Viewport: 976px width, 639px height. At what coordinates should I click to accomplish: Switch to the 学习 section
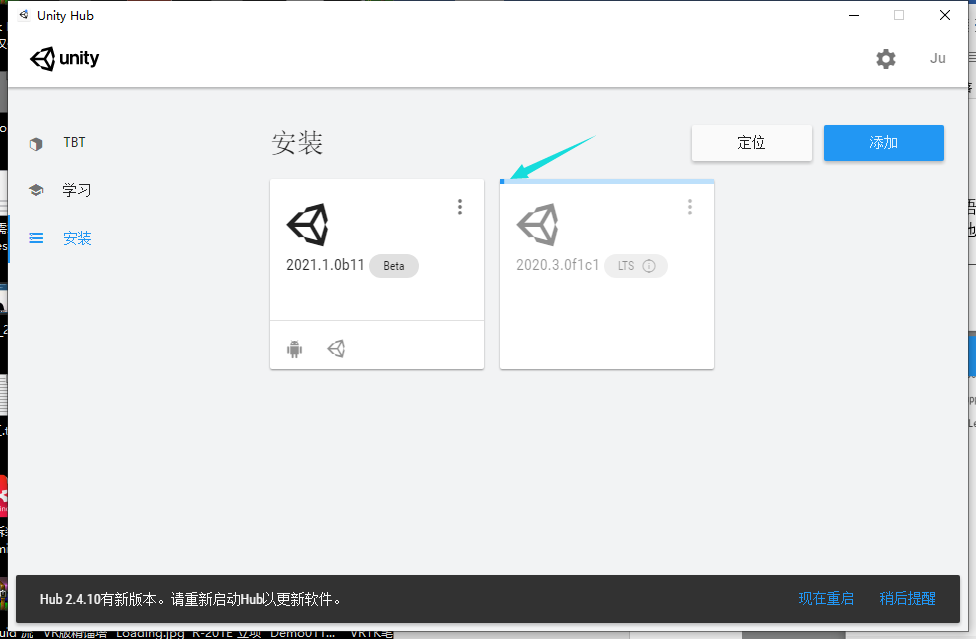coord(77,190)
